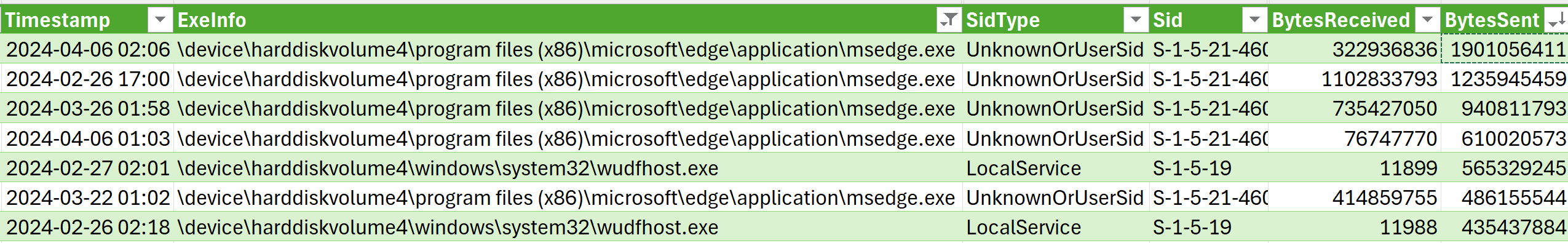Select the ExeInfo header cell
This screenshot has height=243, width=1568.
tap(568, 20)
